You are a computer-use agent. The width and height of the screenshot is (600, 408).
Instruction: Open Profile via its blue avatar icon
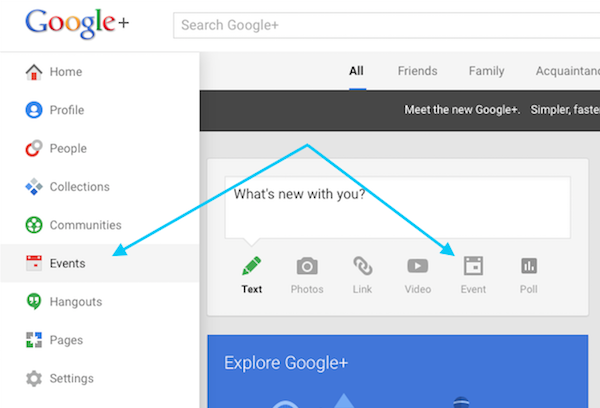(34, 110)
